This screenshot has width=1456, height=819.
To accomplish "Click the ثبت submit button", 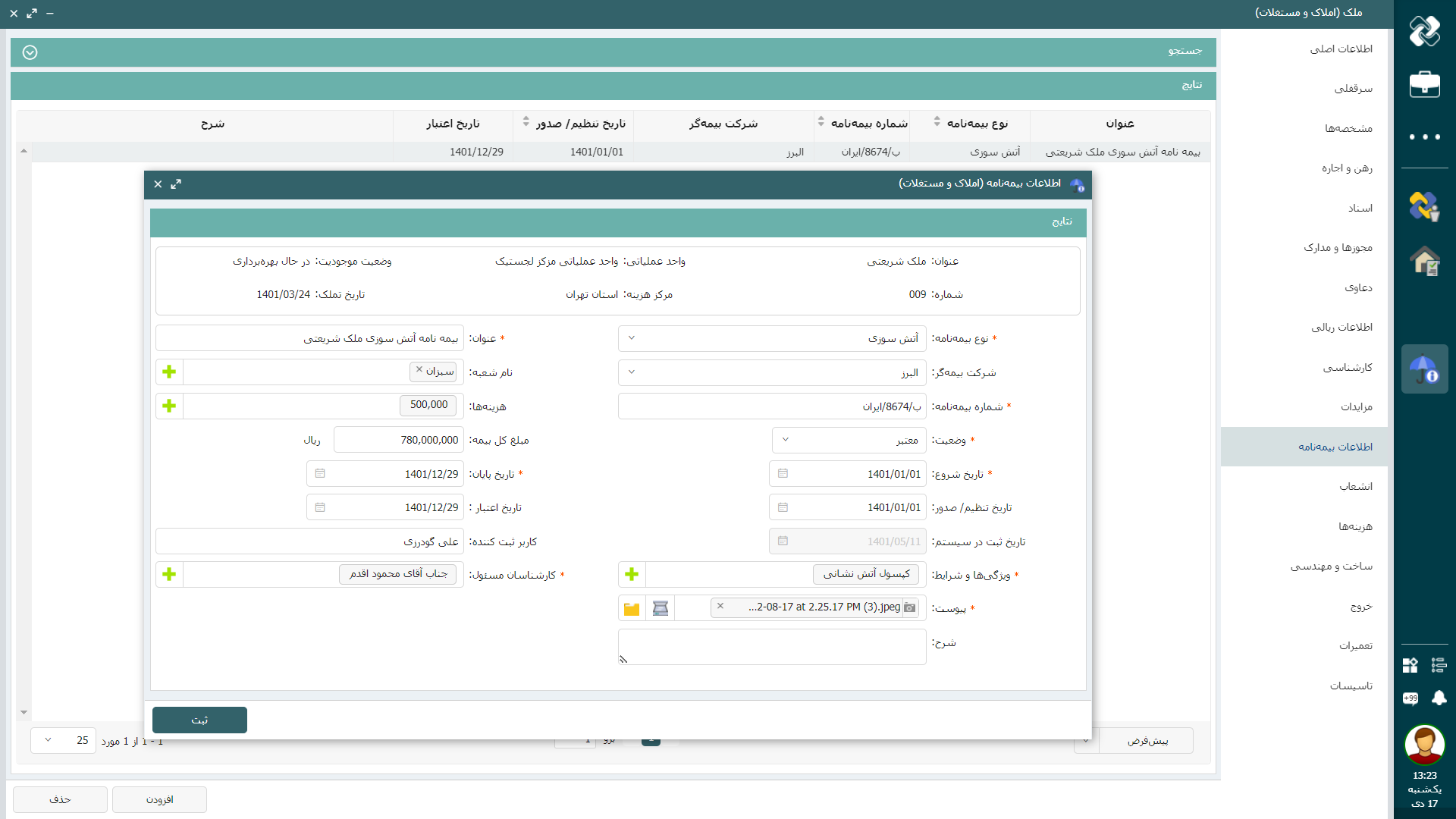I will (199, 720).
